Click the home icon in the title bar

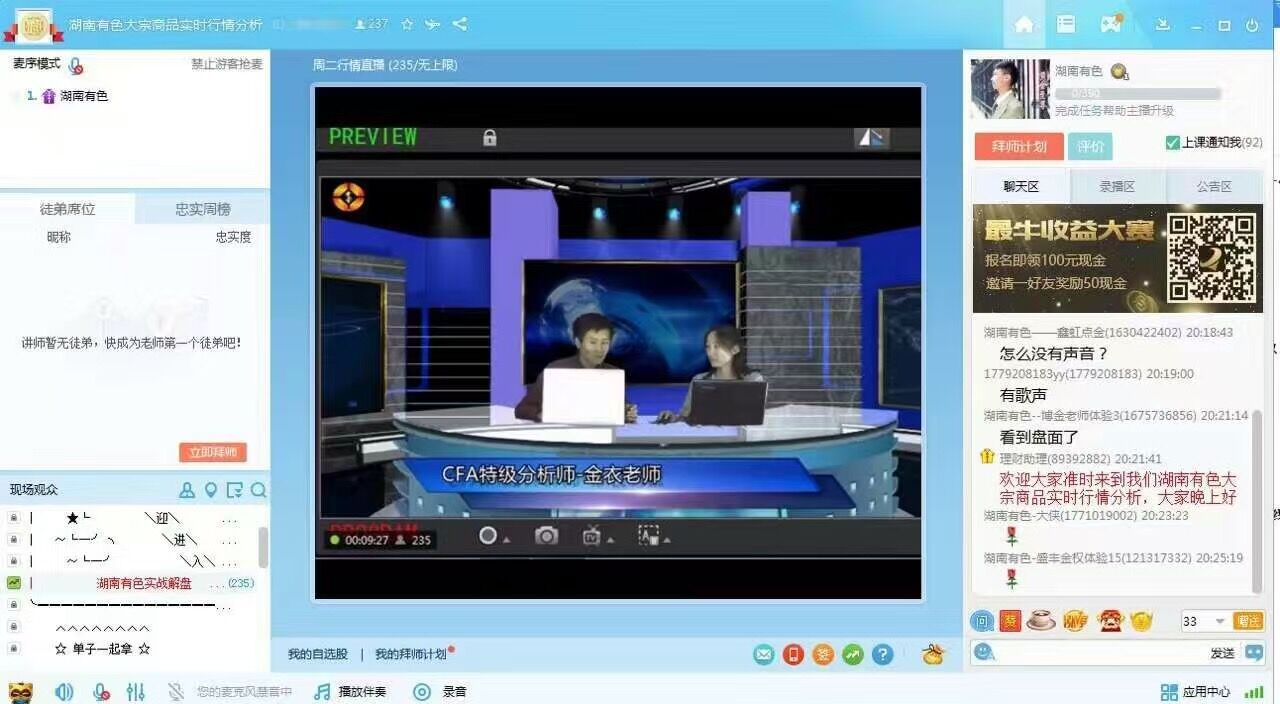pos(1024,25)
